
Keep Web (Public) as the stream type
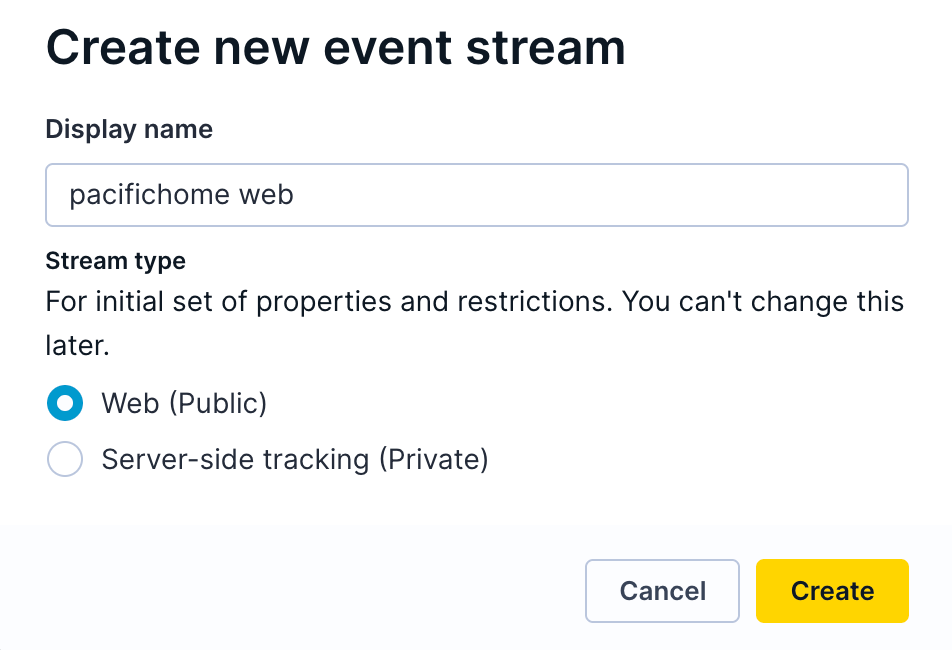65,403
